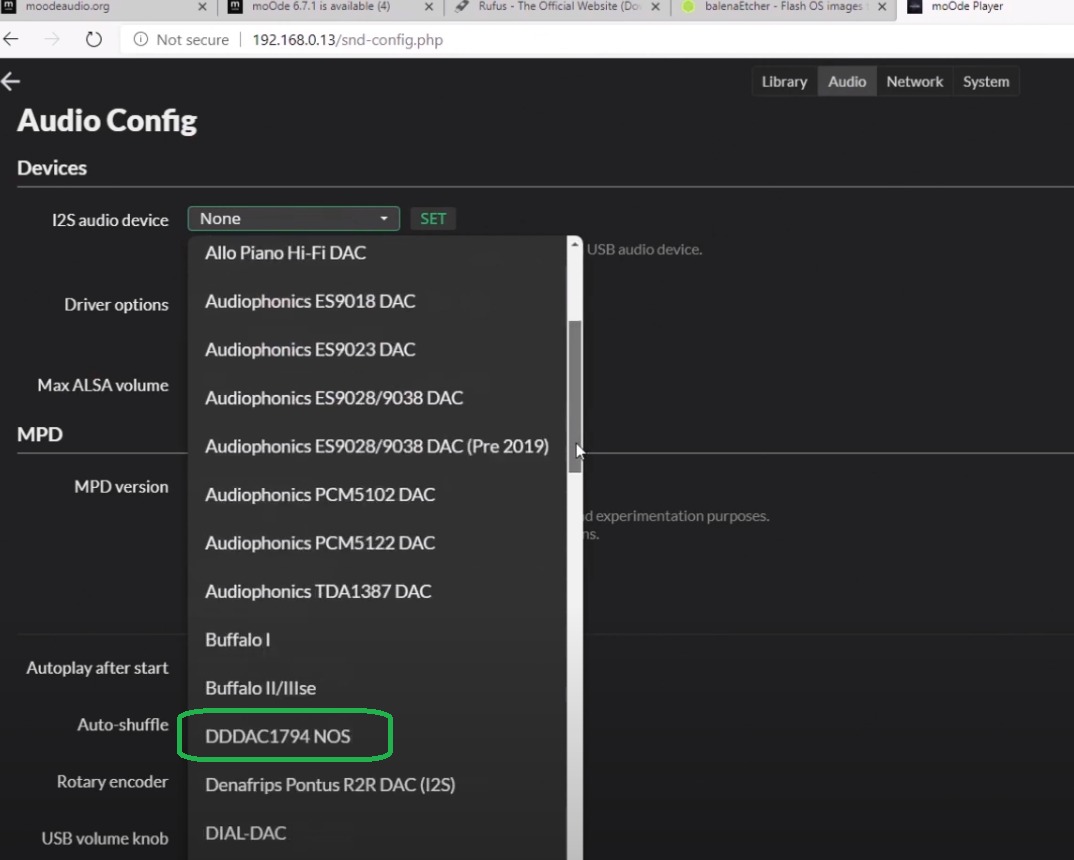Viewport: 1074px width, 860px height.
Task: Click the Autoplay after start label
Action: point(97,668)
